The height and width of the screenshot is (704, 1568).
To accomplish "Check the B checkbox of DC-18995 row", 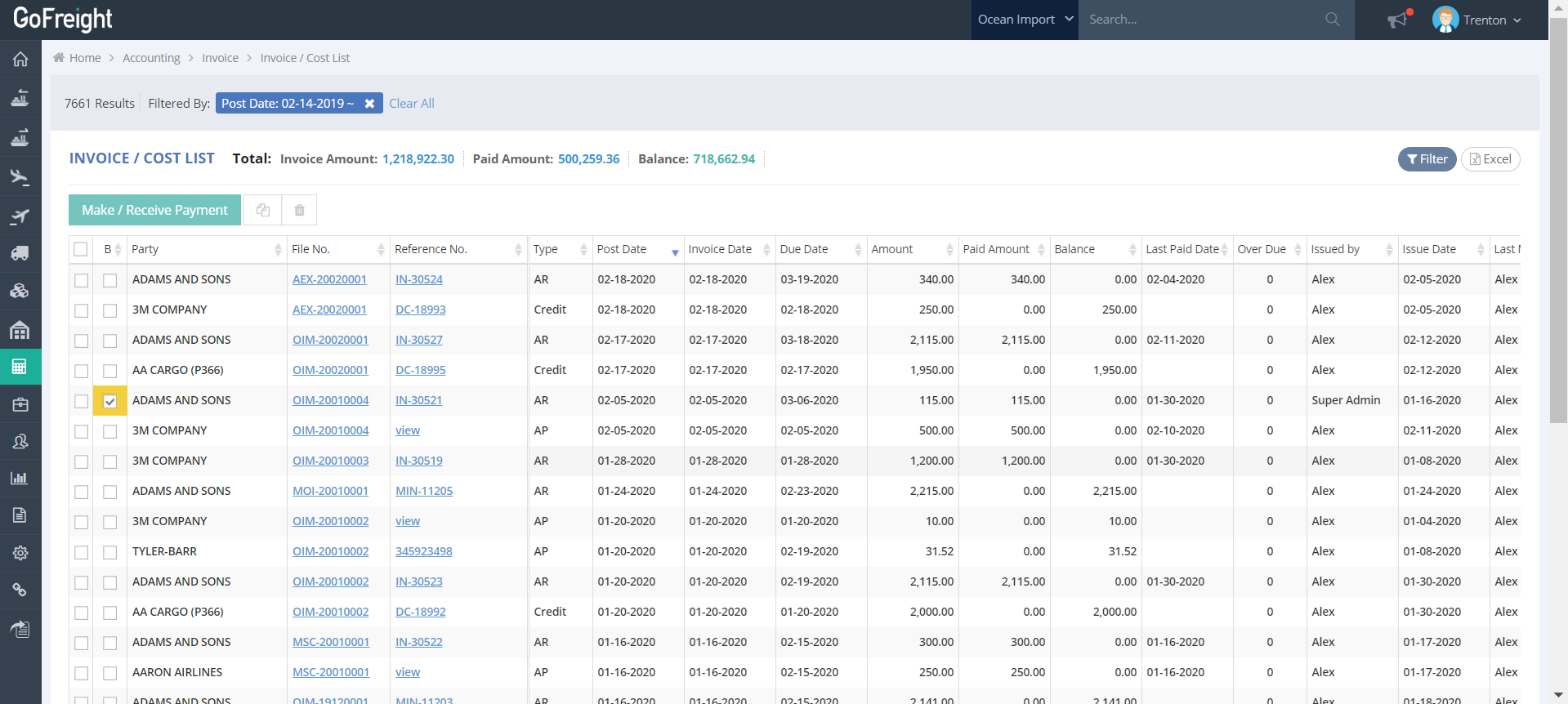I will point(110,371).
